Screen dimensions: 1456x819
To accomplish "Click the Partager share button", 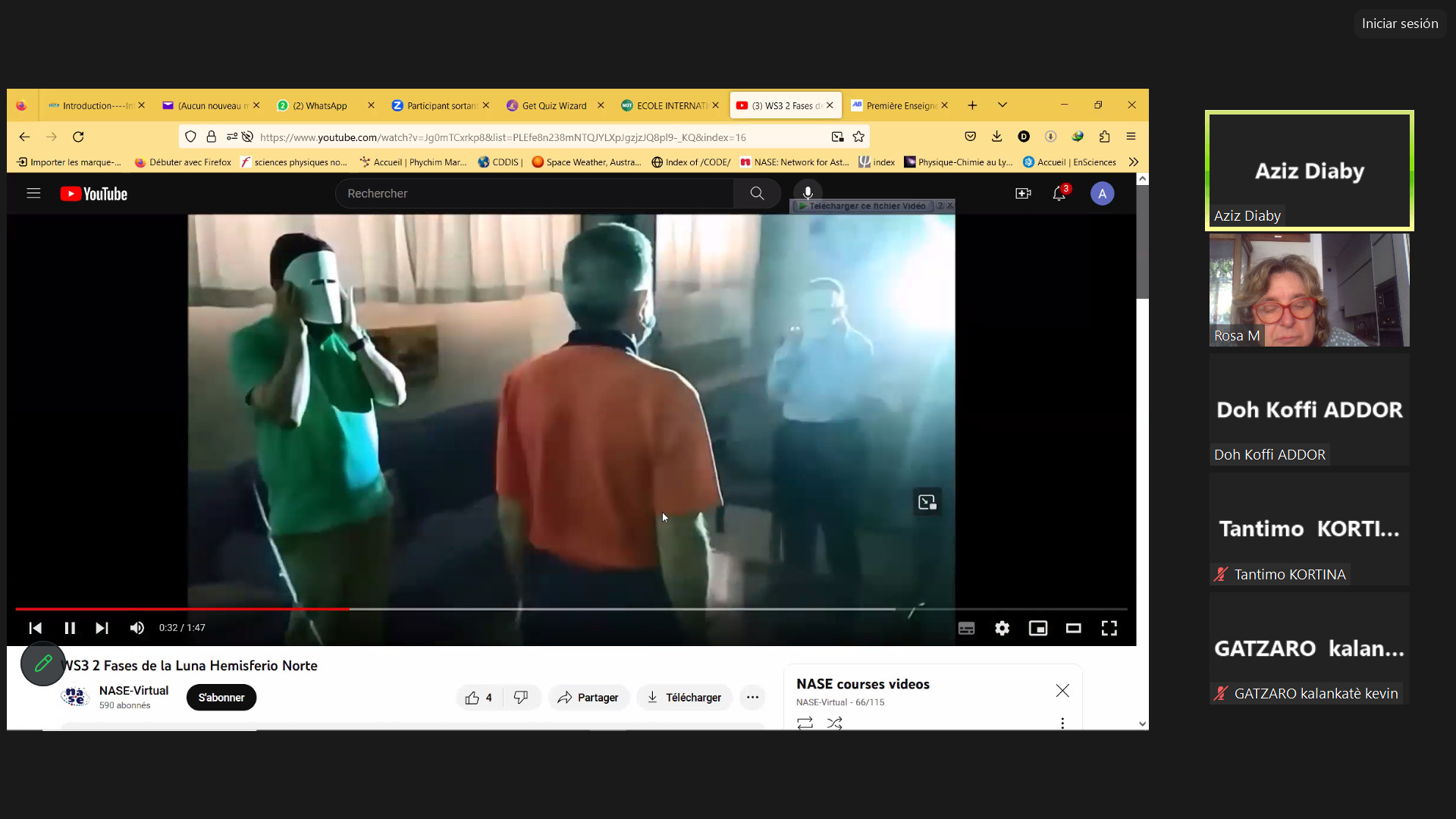I will pos(588,698).
